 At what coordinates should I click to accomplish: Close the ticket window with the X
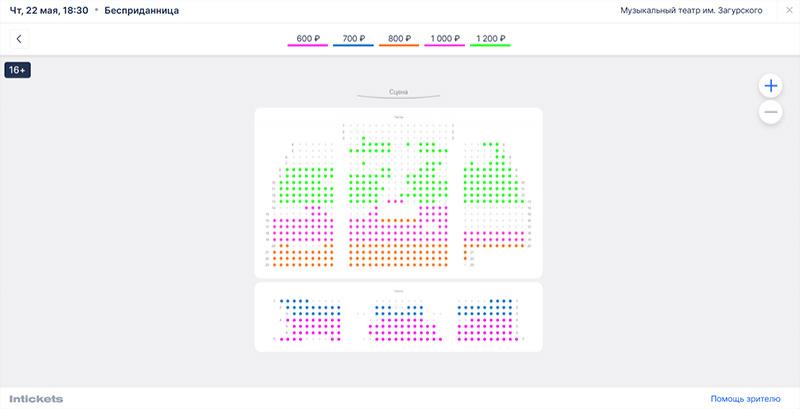(789, 10)
